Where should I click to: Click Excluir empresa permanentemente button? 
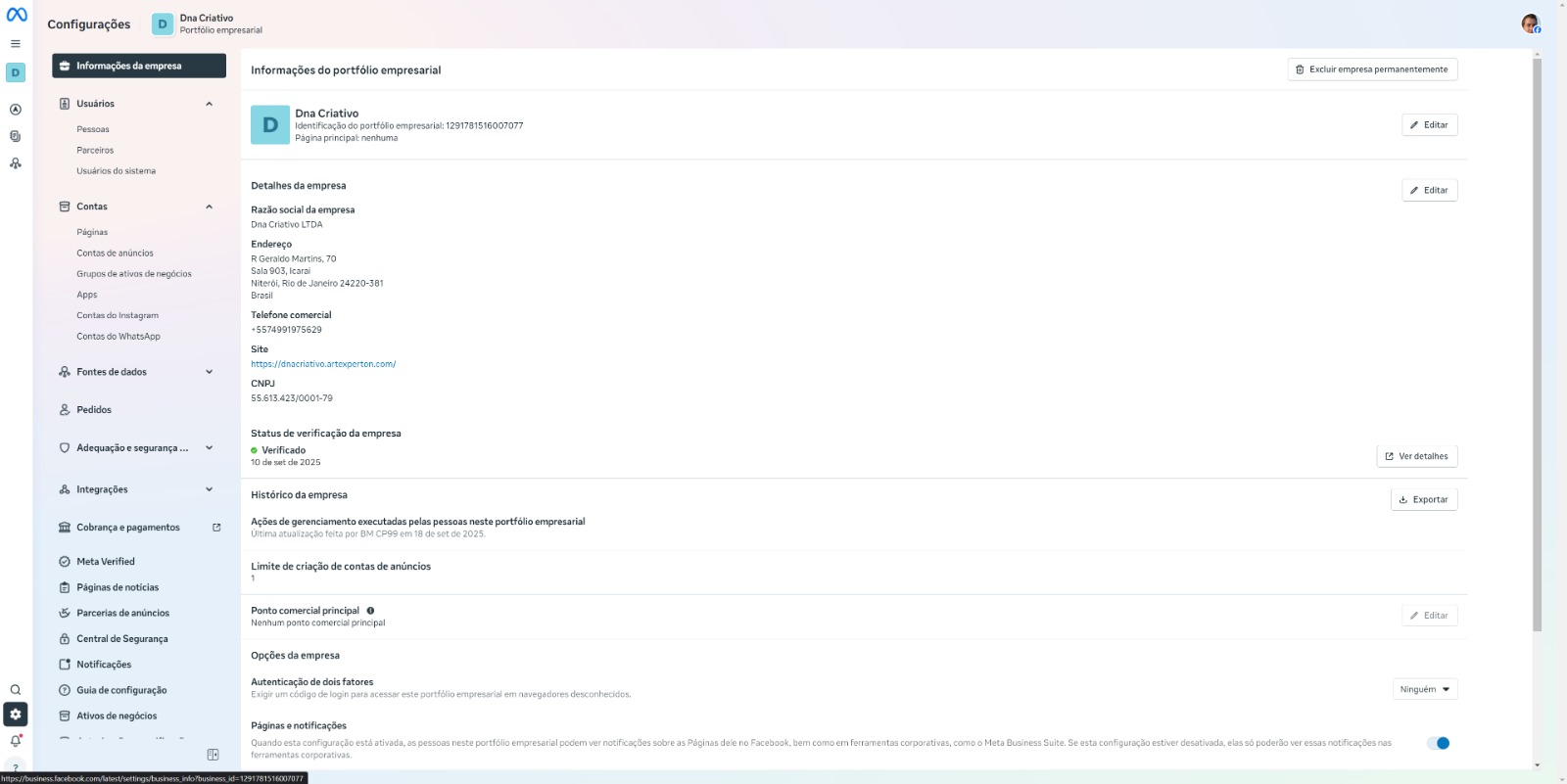(x=1372, y=69)
